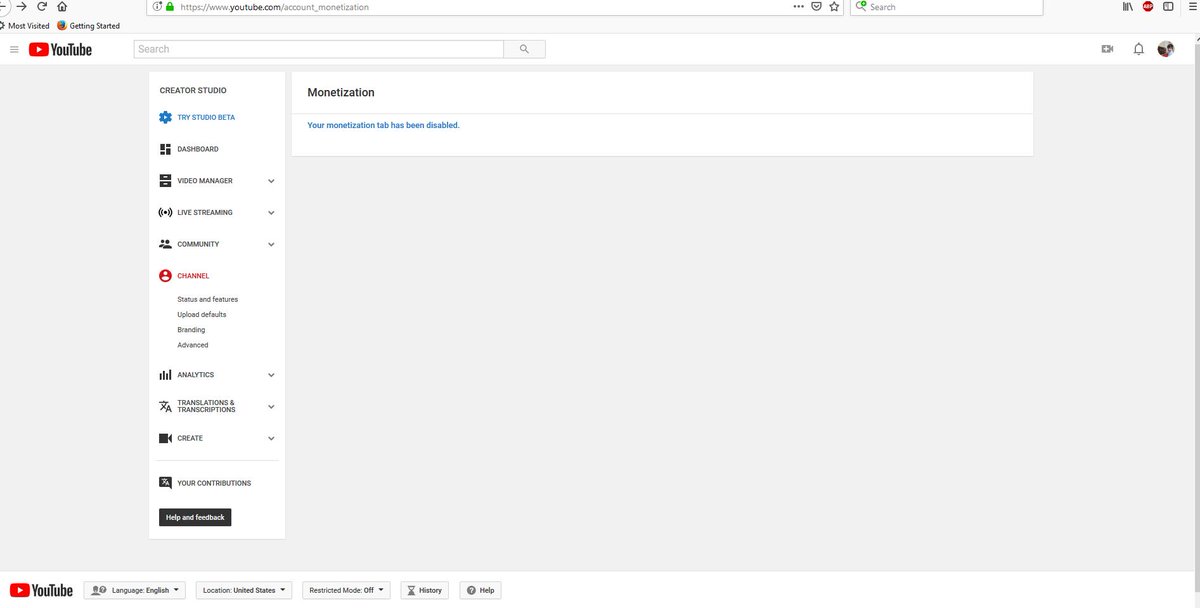Open the Restricted Mode: Off dropdown

click(346, 590)
